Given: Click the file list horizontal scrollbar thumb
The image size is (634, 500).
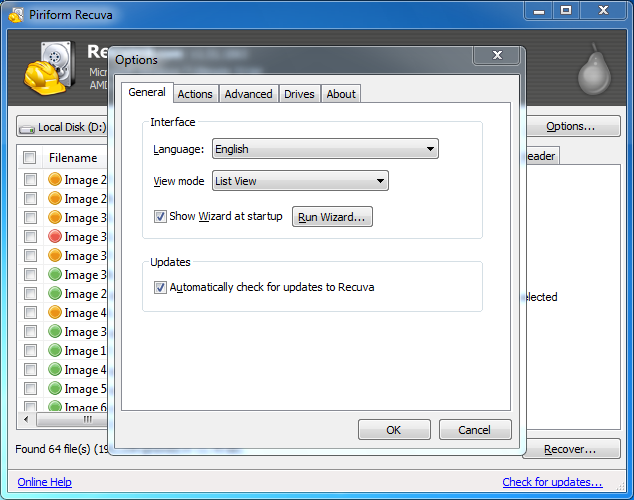Looking at the screenshot, I should tap(73, 419).
